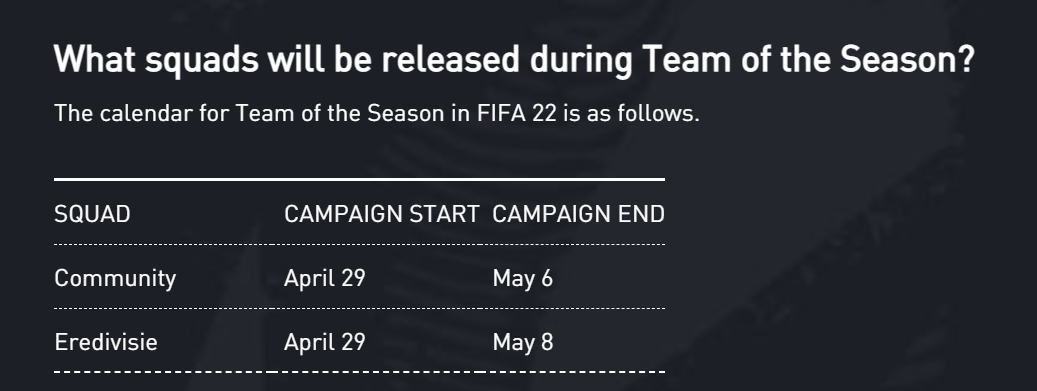Viewport: 1037px width, 391px height.
Task: Click the CAMPAIGN END column header
Action: [579, 214]
